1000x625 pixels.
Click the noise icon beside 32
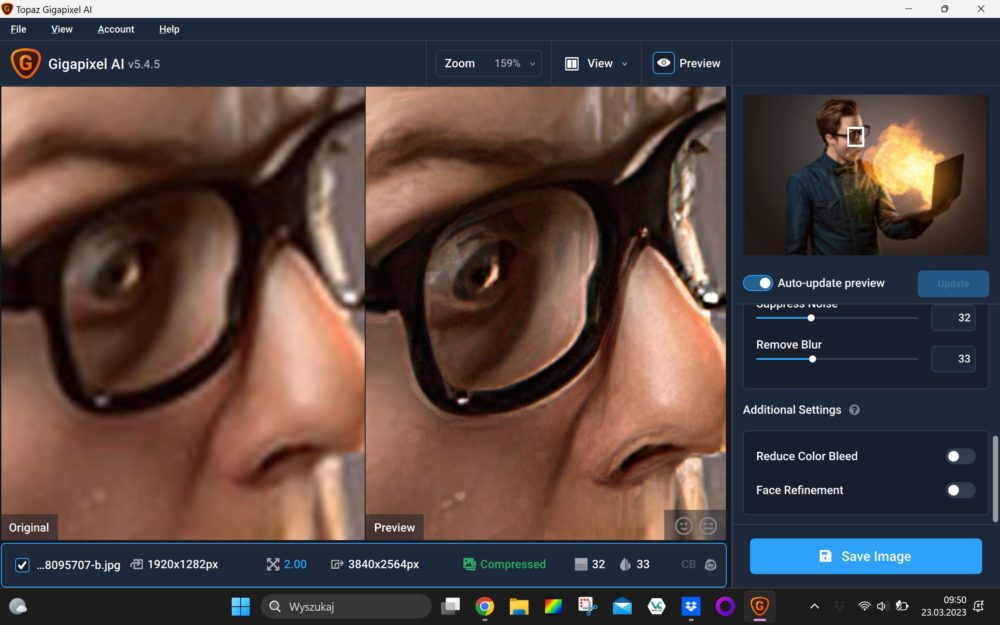click(580, 564)
